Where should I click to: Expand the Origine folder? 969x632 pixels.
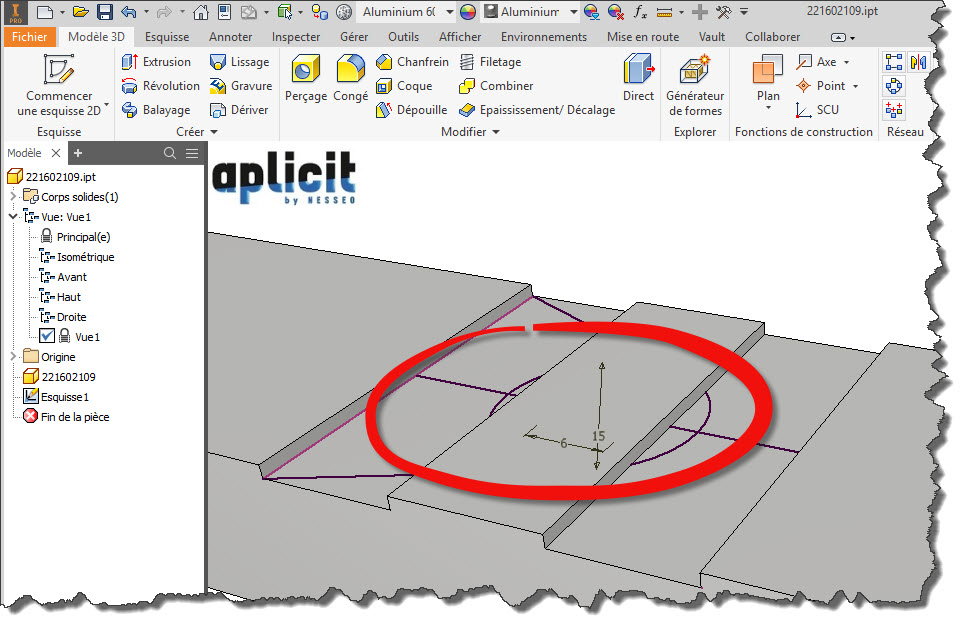pyautogui.click(x=13, y=357)
